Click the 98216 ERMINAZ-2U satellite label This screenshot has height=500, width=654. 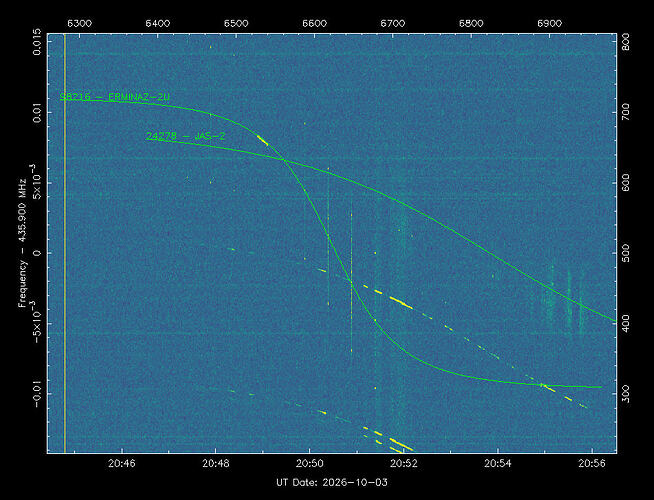[115, 97]
